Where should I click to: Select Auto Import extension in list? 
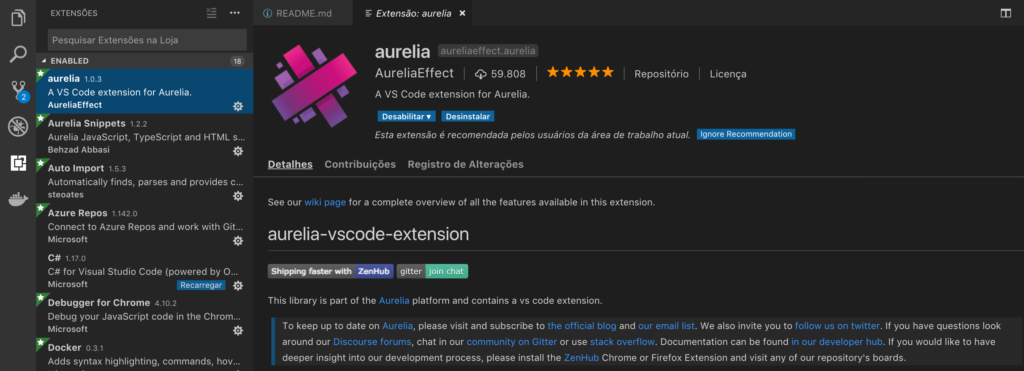point(145,181)
